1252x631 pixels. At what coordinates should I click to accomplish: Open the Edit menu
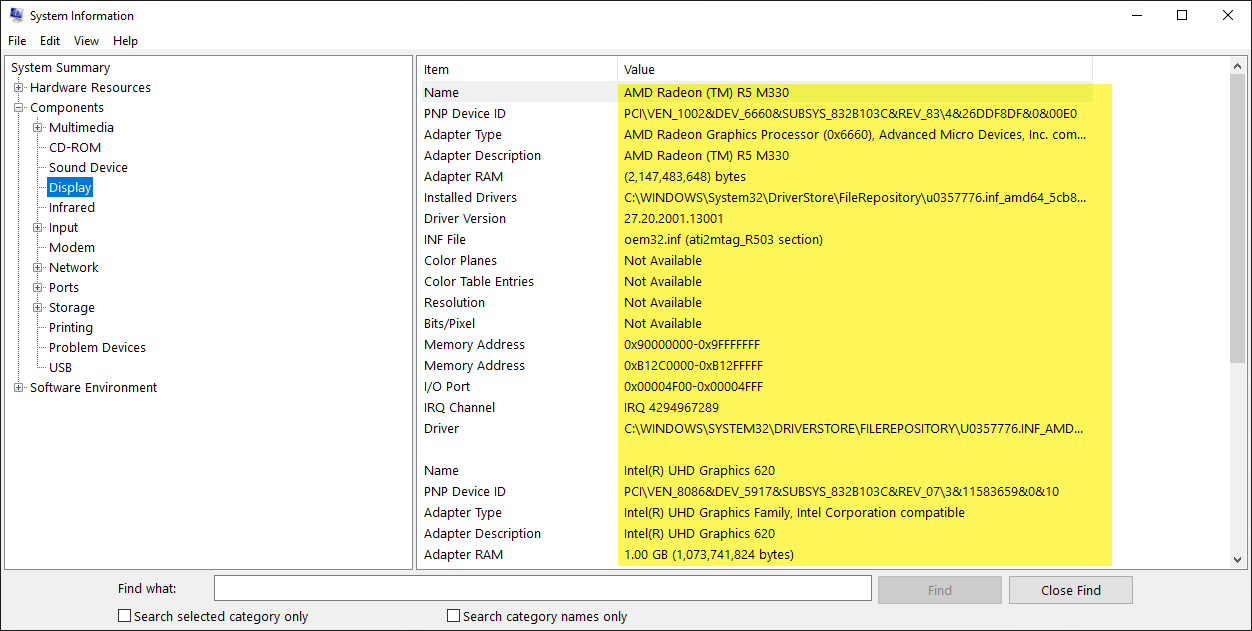(x=50, y=41)
